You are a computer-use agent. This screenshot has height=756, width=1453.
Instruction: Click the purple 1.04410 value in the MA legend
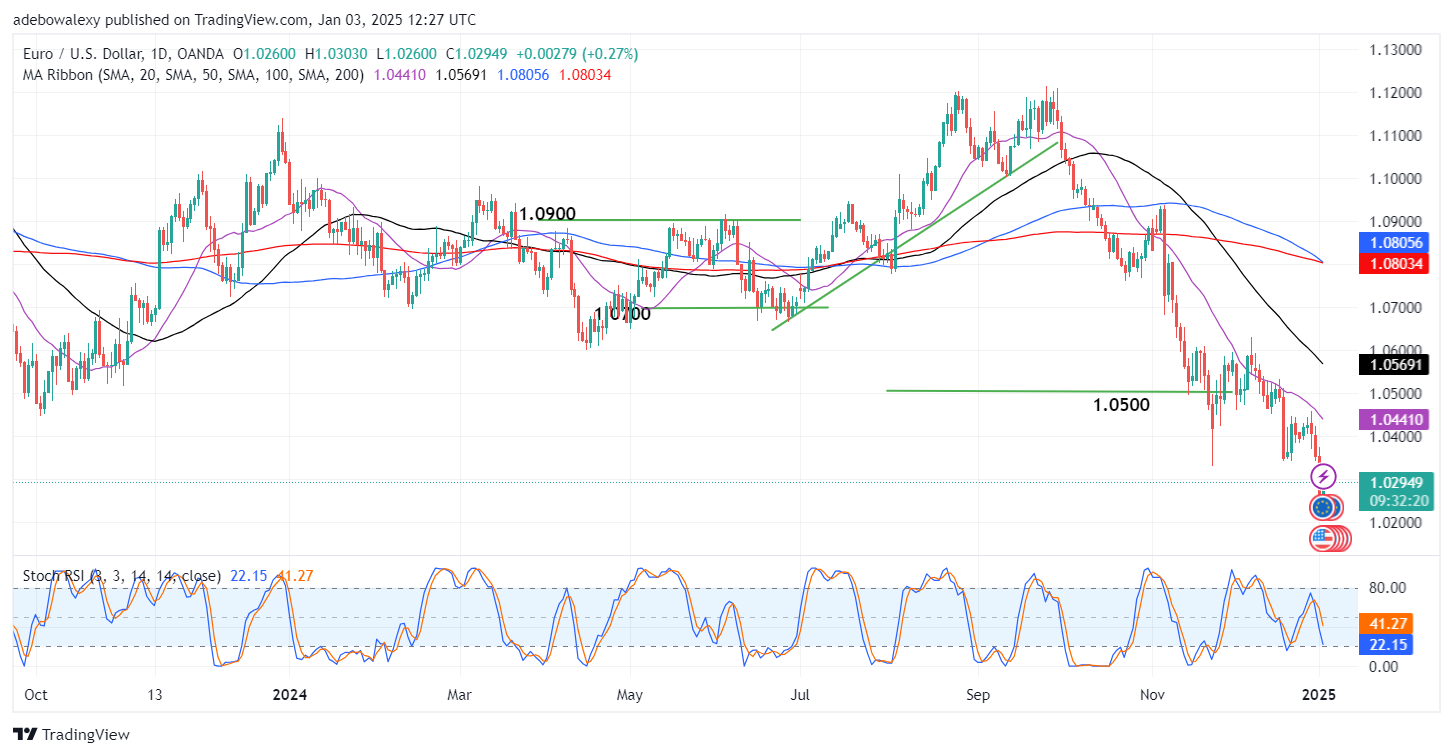coord(399,75)
